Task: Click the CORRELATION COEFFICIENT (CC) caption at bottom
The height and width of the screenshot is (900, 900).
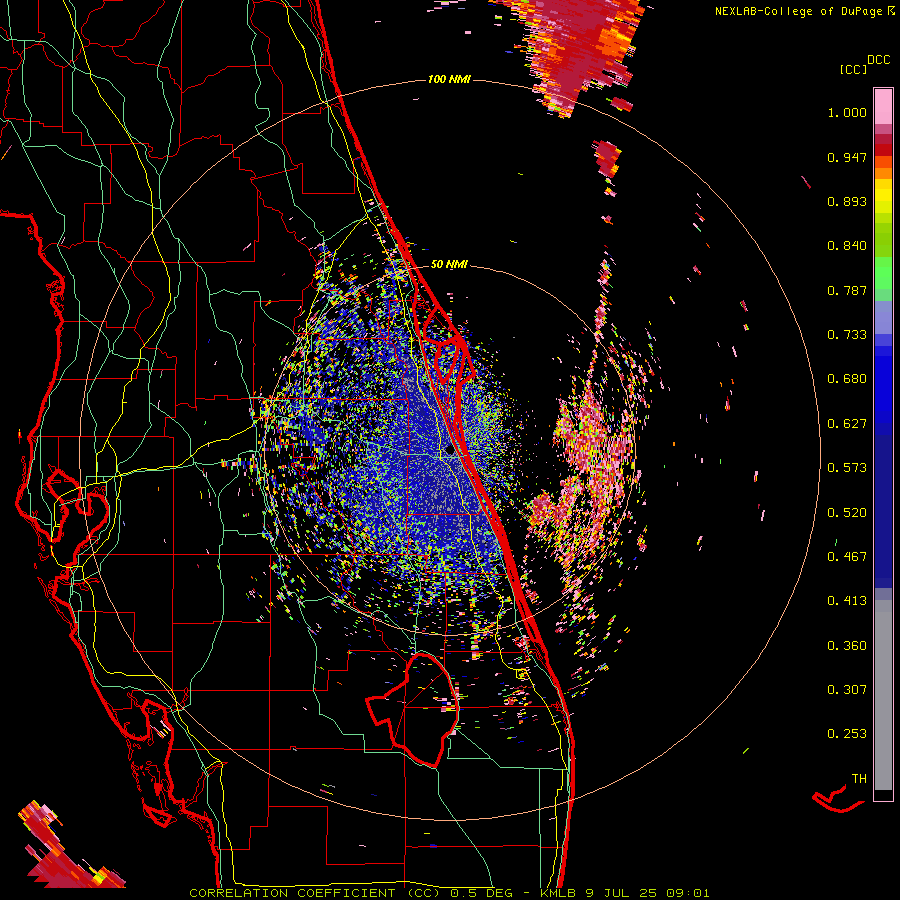Action: click(315, 893)
